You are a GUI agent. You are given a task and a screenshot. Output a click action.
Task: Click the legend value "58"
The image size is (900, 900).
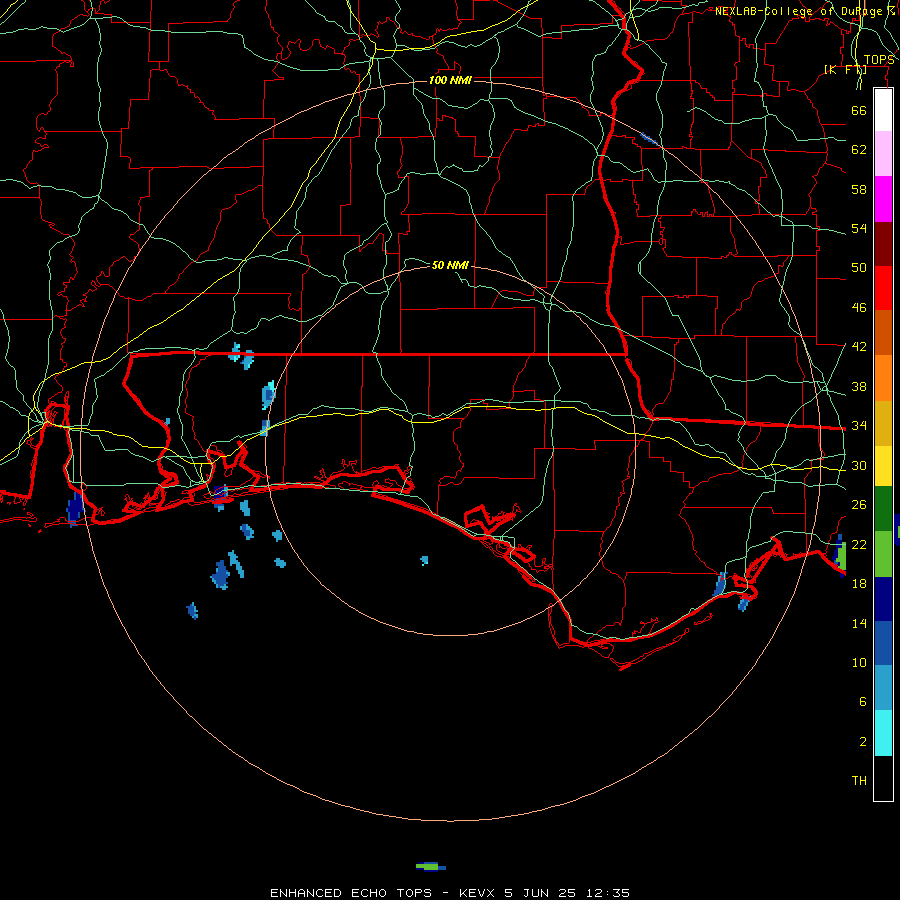click(x=859, y=189)
